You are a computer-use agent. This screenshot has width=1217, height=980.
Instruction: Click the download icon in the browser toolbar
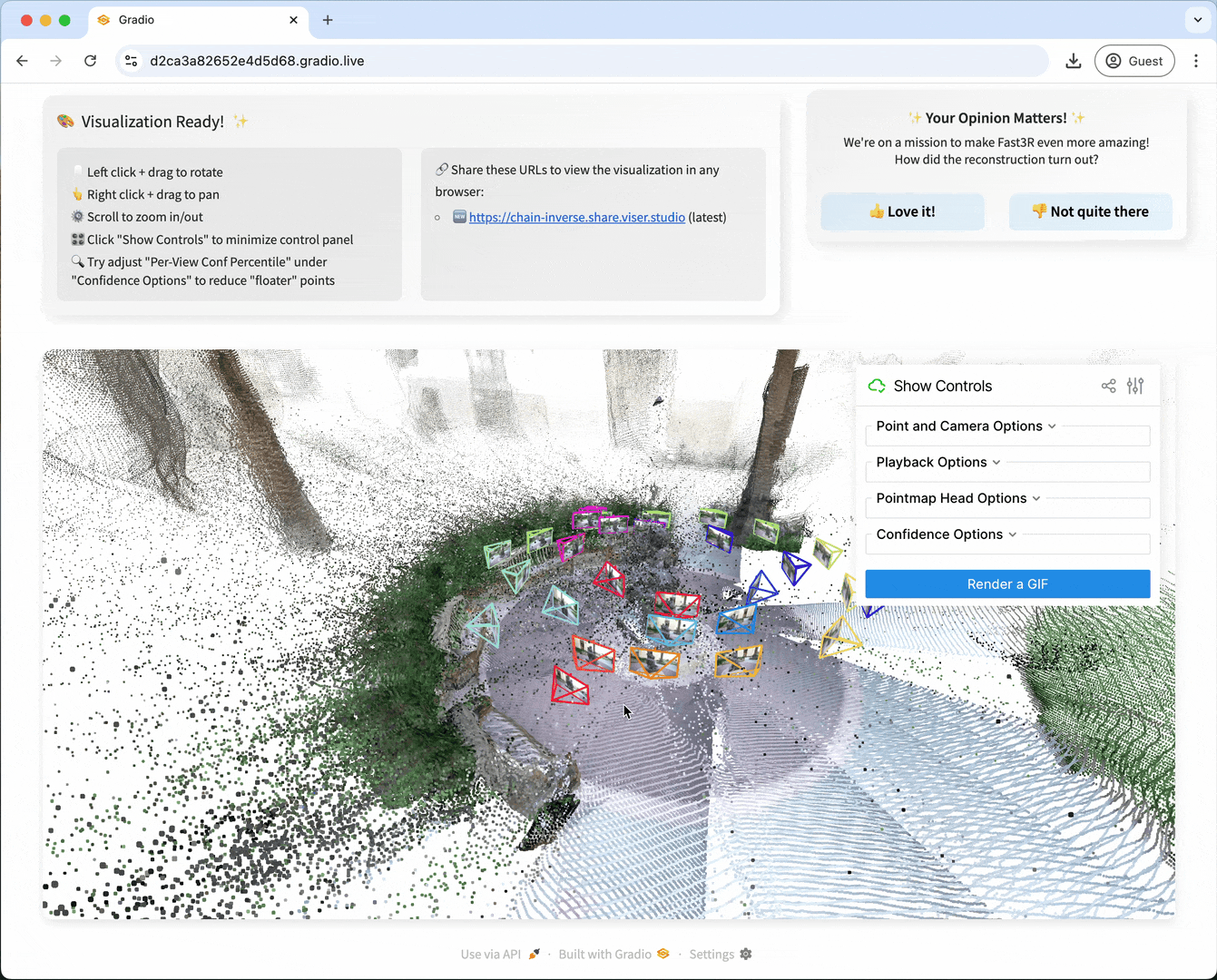1073,61
